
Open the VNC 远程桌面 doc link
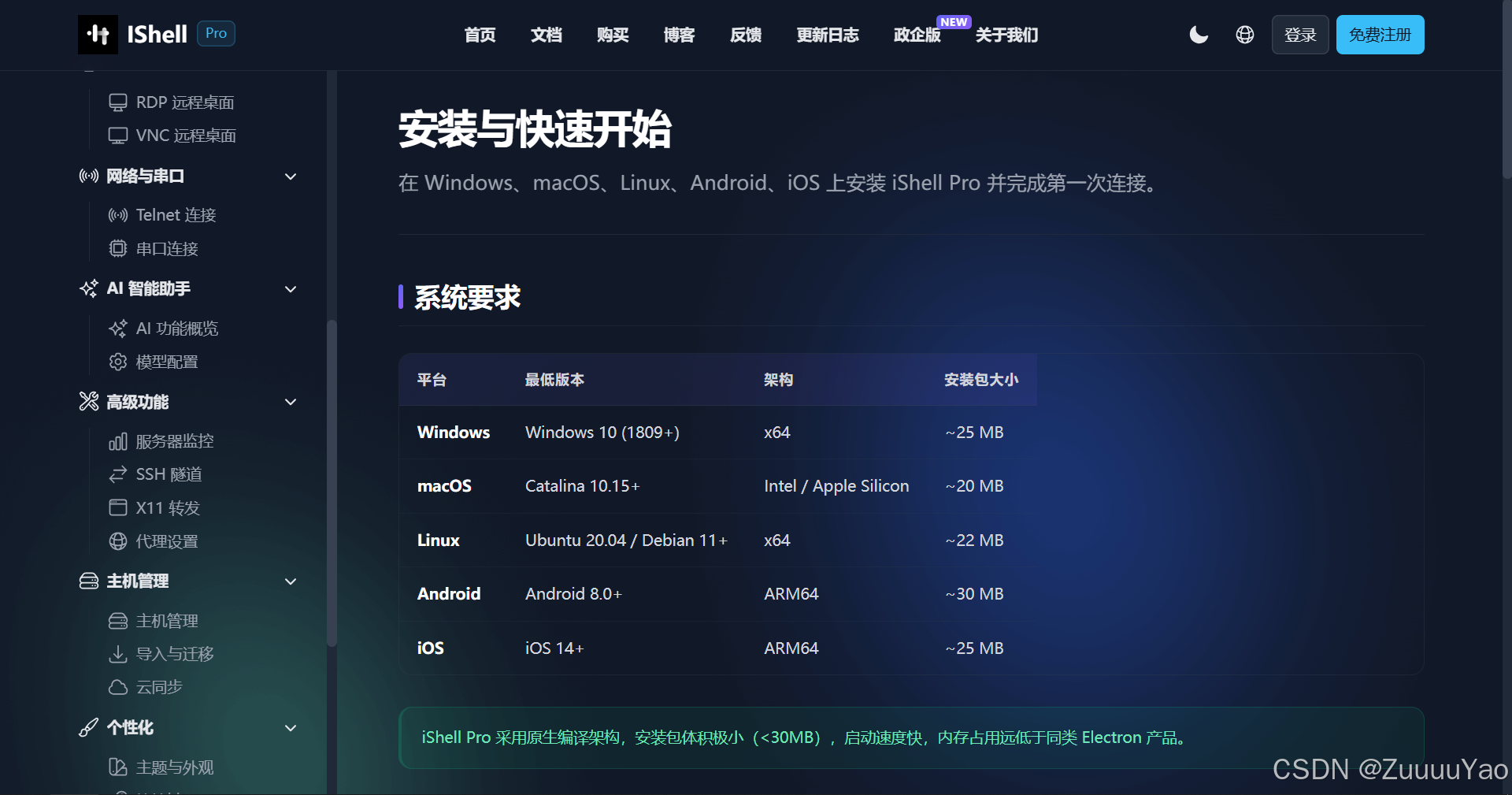(186, 136)
